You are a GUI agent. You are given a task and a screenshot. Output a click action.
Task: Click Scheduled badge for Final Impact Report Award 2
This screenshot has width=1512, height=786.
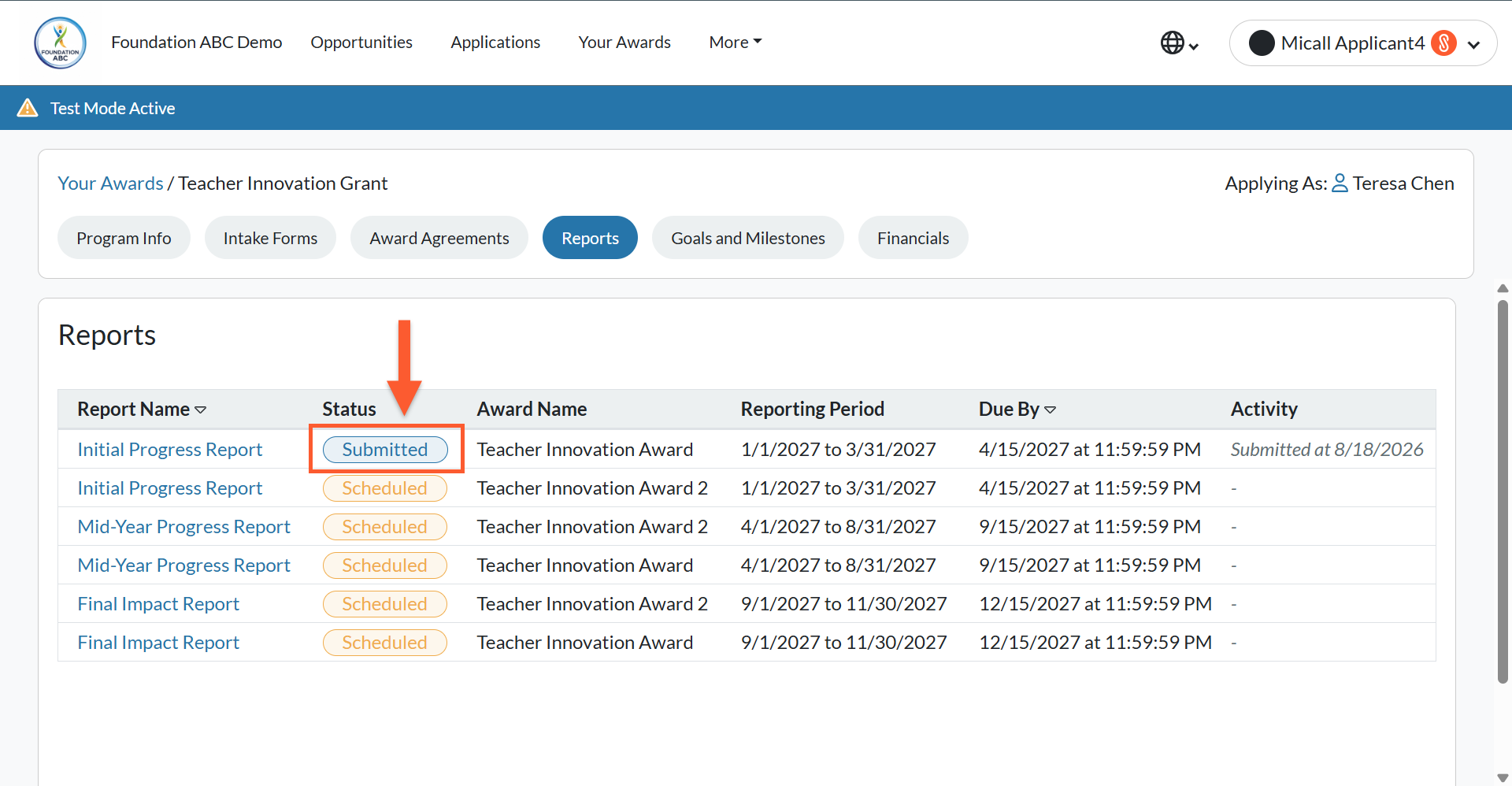[385, 604]
